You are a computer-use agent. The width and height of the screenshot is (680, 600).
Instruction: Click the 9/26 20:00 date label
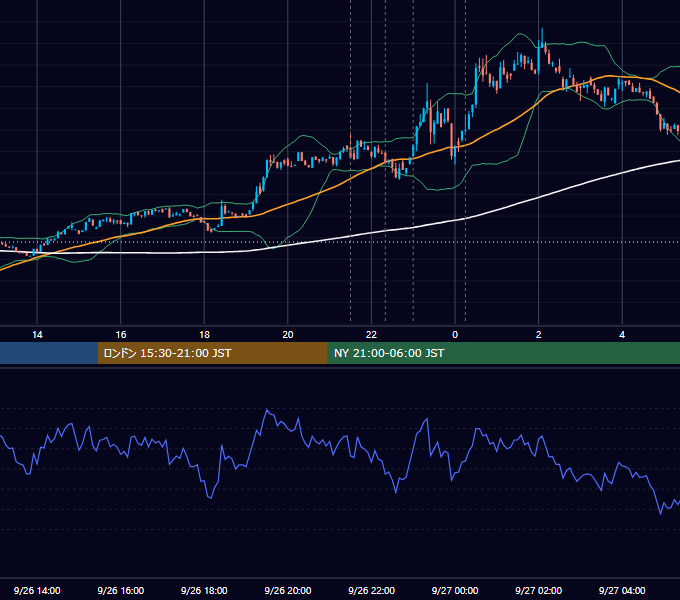tap(288, 590)
